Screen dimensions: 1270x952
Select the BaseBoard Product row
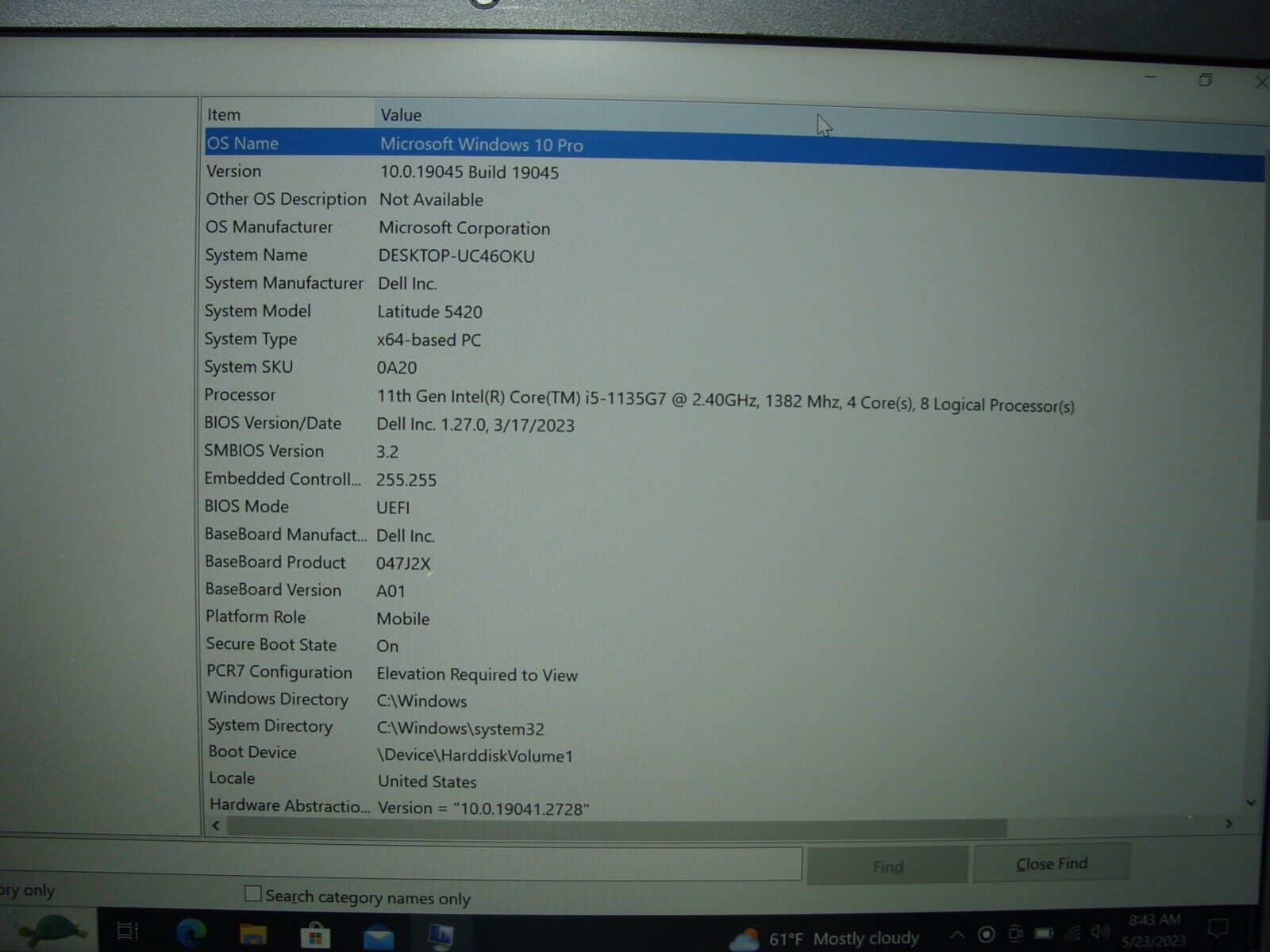click(734, 563)
